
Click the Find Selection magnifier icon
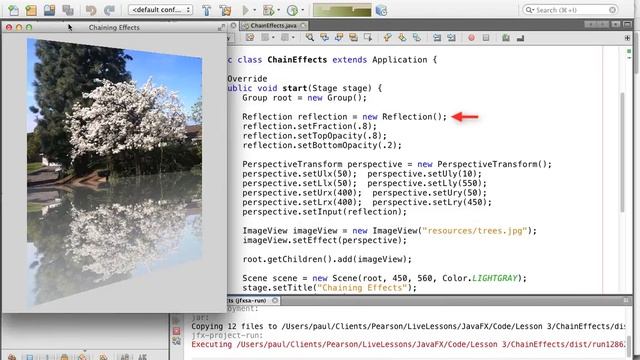pos(310,38)
